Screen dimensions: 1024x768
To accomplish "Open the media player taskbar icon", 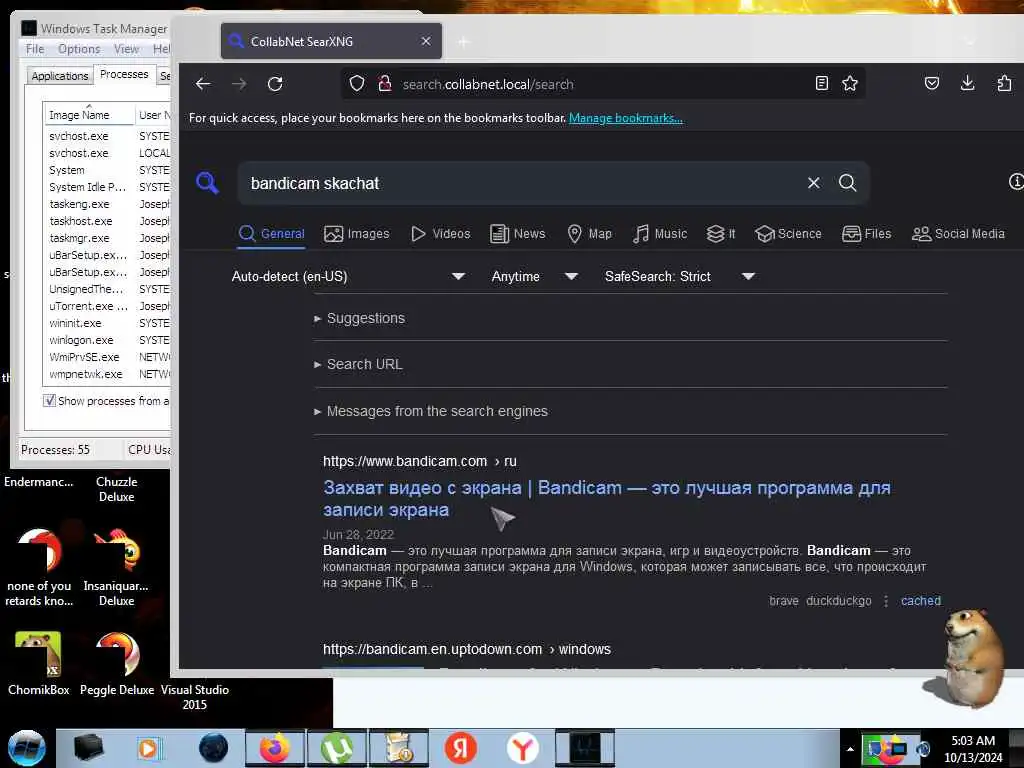I will (150, 748).
